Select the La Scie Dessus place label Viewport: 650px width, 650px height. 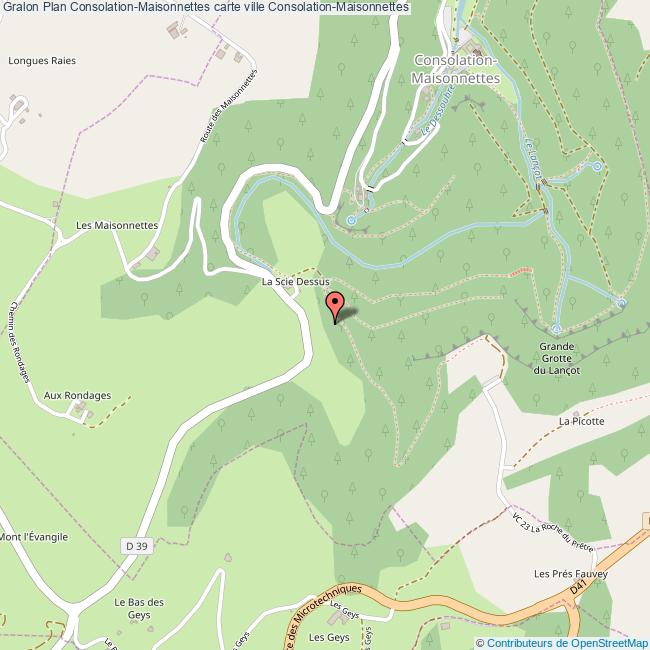point(296,282)
